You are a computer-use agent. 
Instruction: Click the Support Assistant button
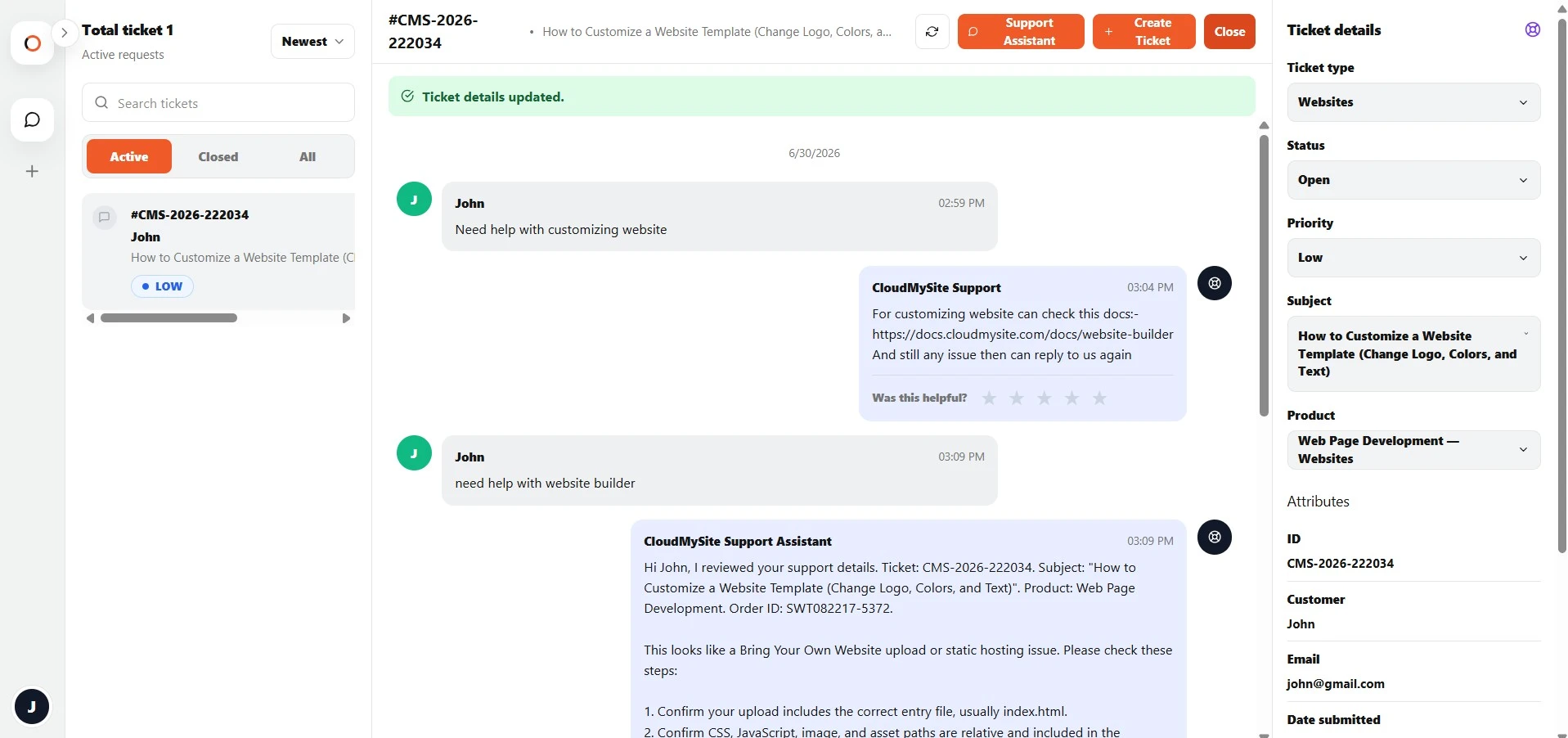tap(1021, 32)
